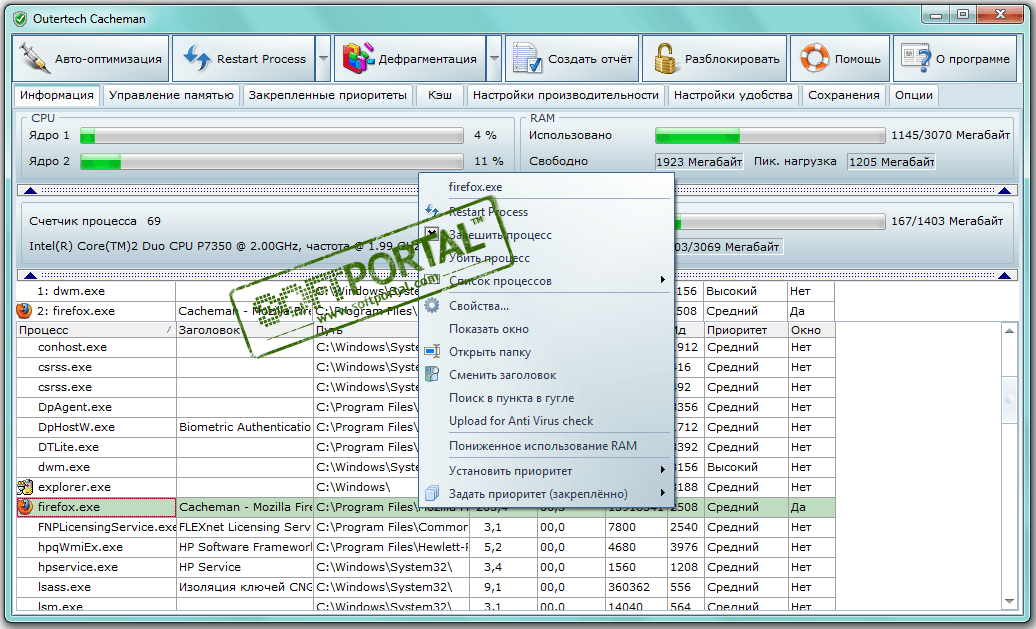The image size is (1036, 629).
Task: Choose Upload for Anti Virus check
Action: coord(546,421)
